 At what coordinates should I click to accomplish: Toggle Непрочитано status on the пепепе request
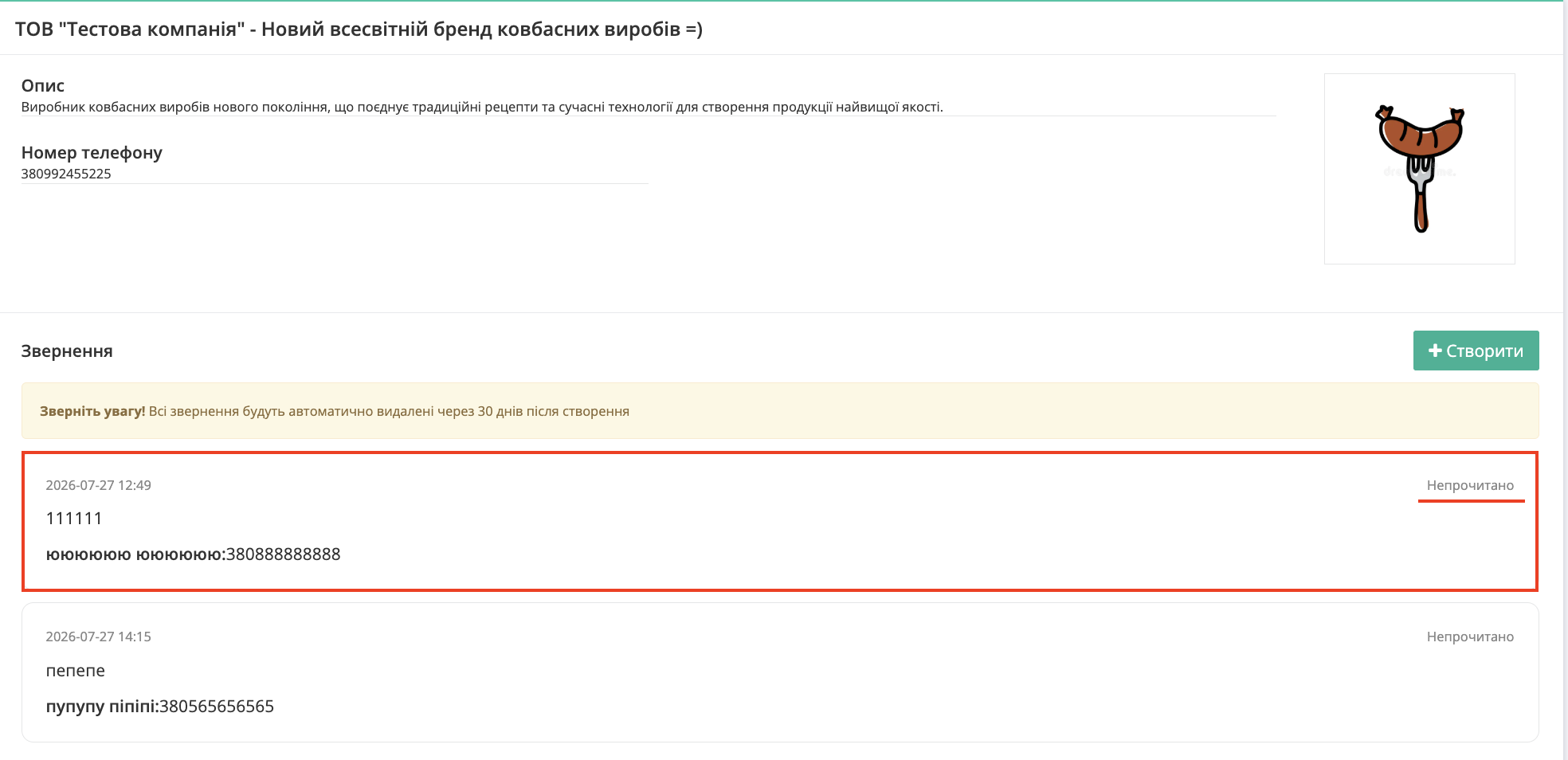[1470, 637]
